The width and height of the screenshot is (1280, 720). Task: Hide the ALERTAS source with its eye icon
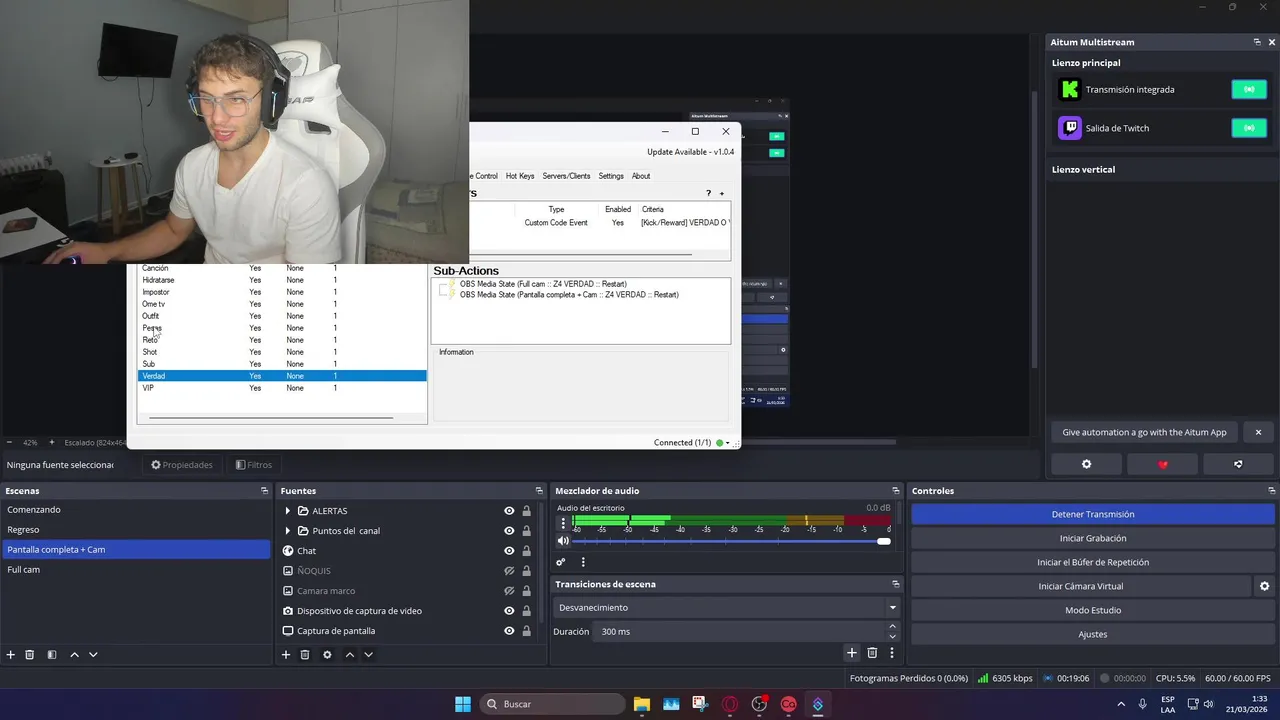[x=509, y=511]
